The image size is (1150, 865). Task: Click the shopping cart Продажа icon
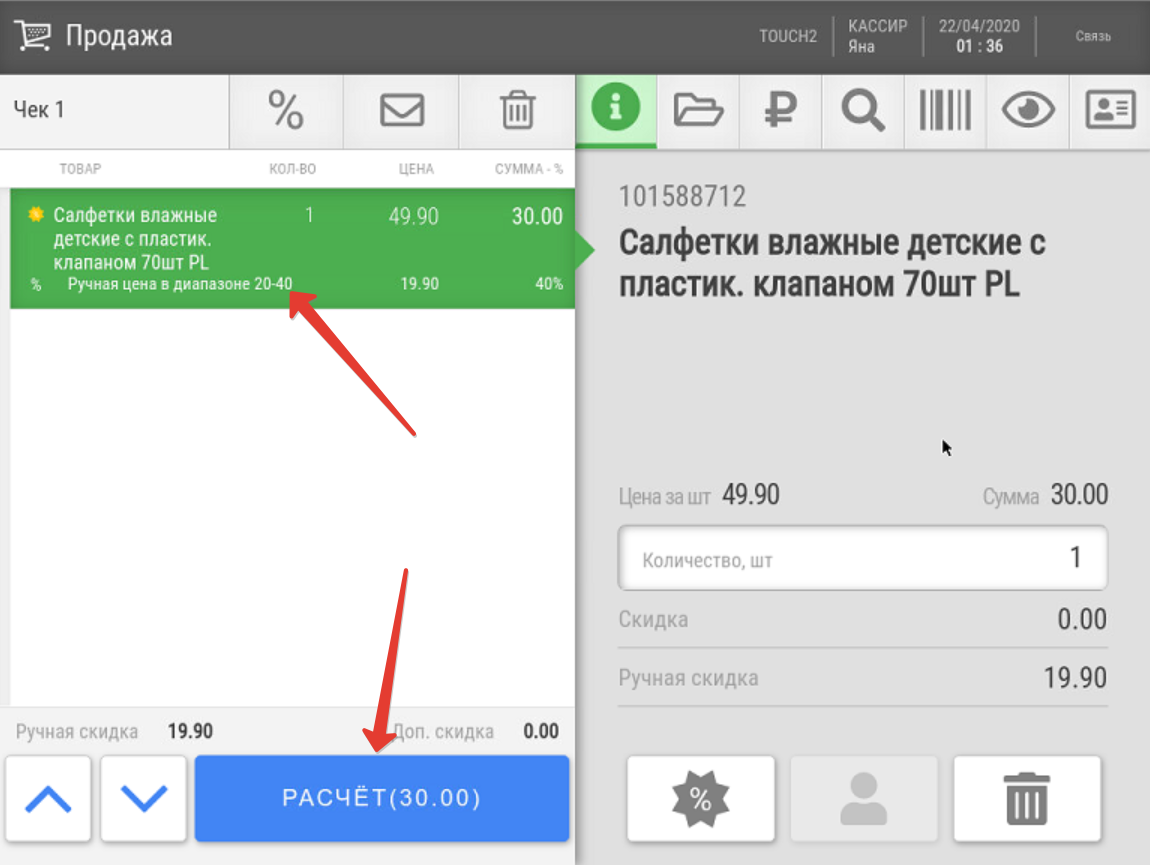pyautogui.click(x=33, y=35)
